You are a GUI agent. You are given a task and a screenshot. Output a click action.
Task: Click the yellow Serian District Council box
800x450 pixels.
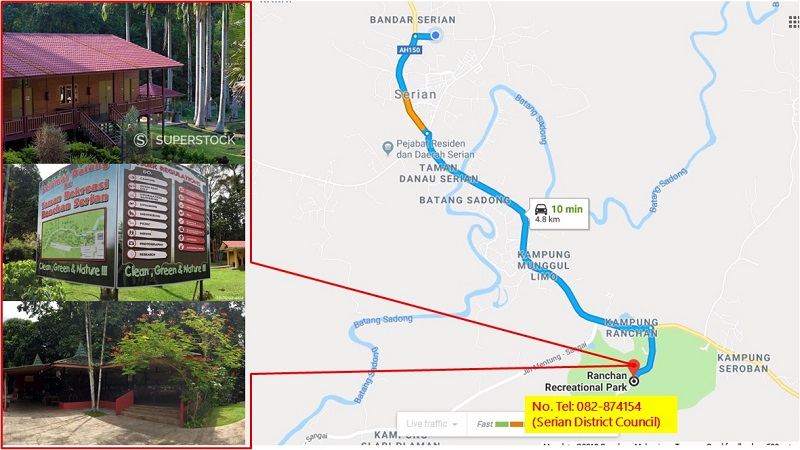tap(601, 414)
